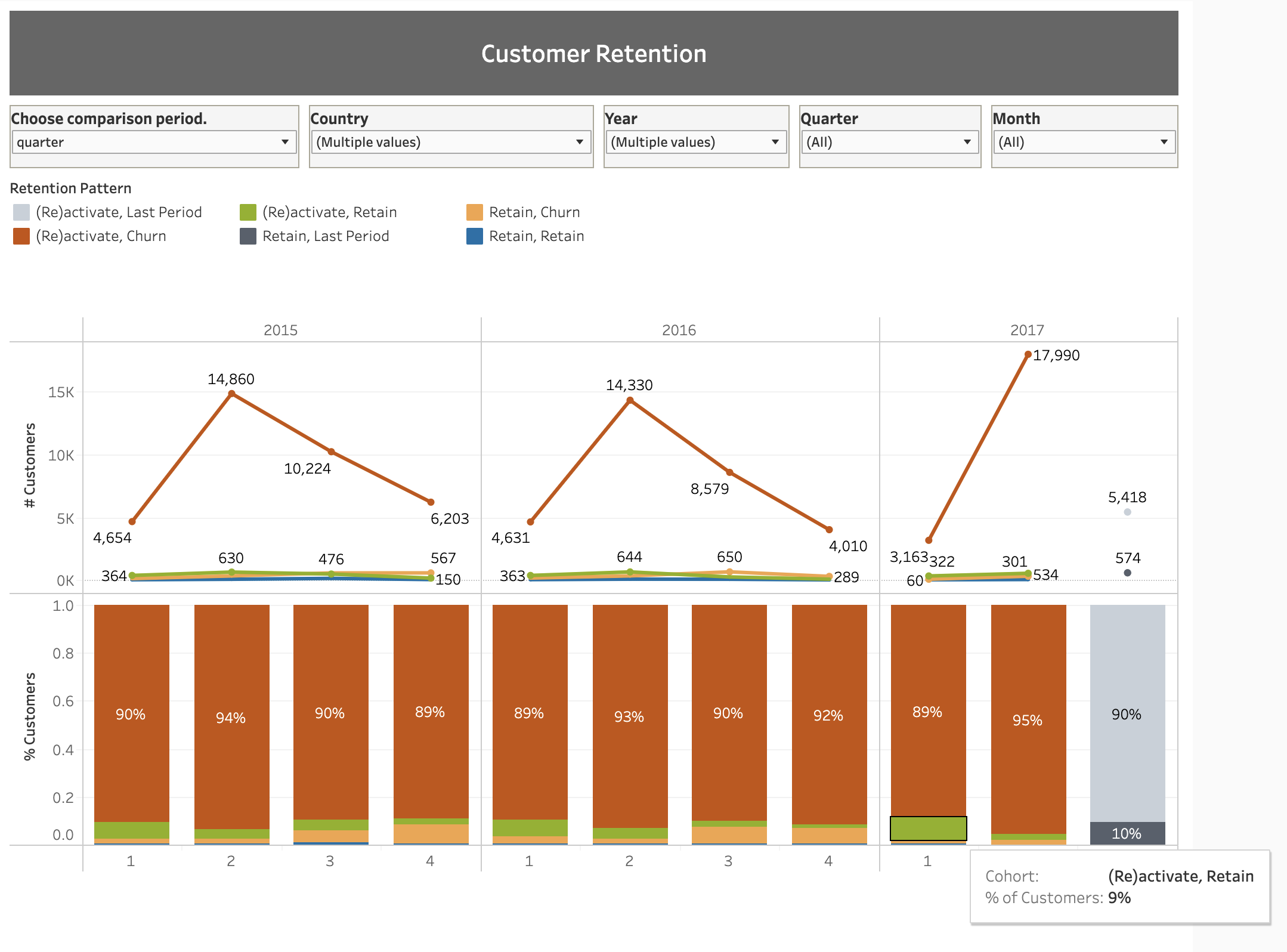
Task: Select the Retain, Churn legend swatch
Action: [x=475, y=212]
